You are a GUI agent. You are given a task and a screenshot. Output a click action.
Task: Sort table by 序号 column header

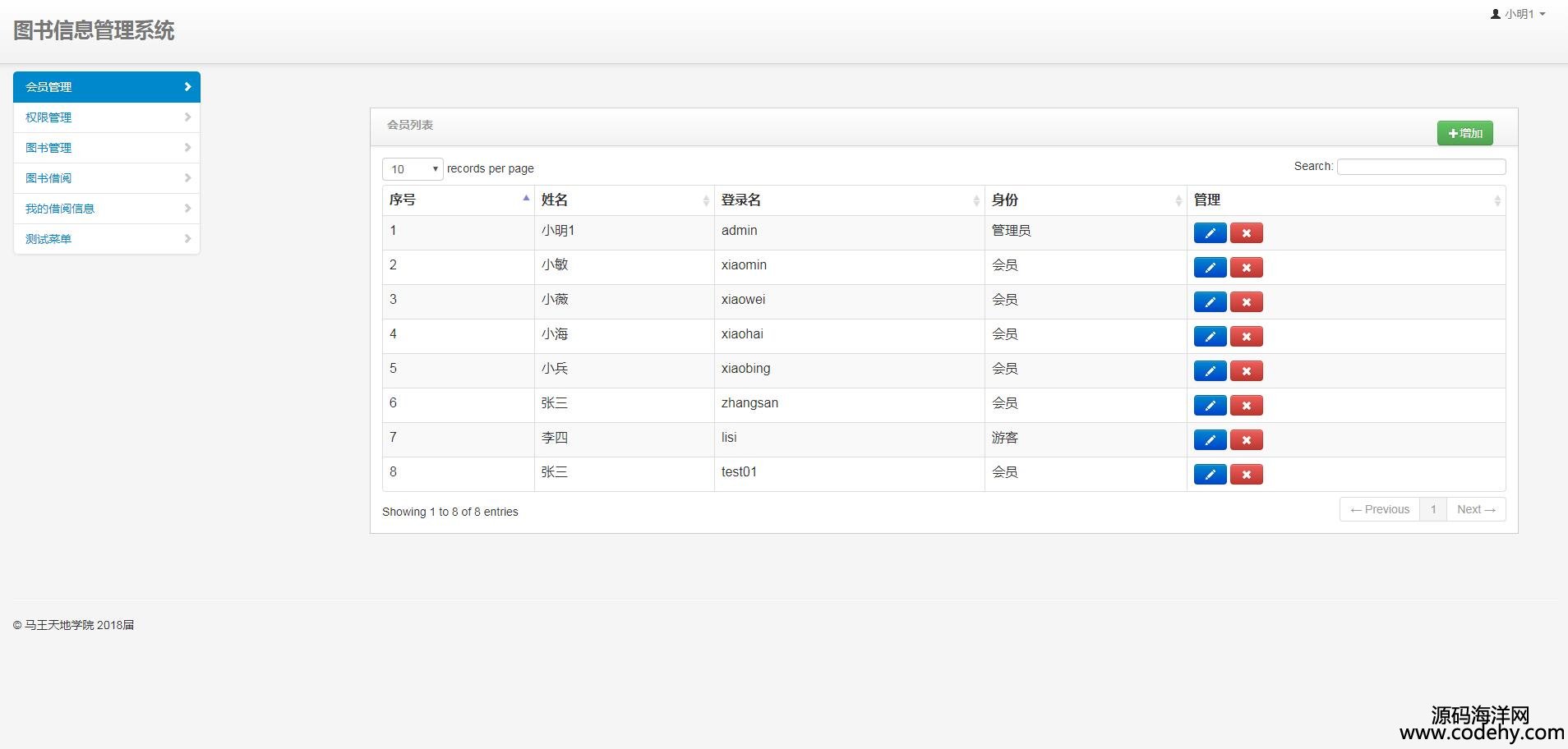[458, 200]
